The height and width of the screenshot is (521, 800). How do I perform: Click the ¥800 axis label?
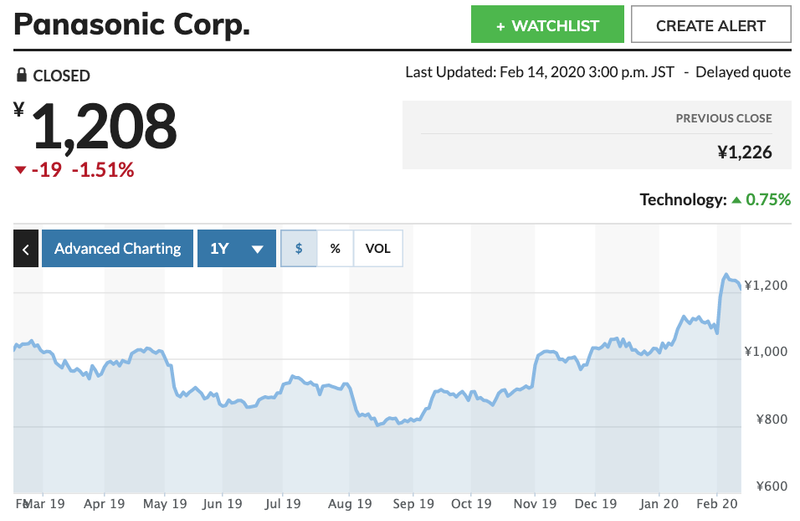[772, 419]
